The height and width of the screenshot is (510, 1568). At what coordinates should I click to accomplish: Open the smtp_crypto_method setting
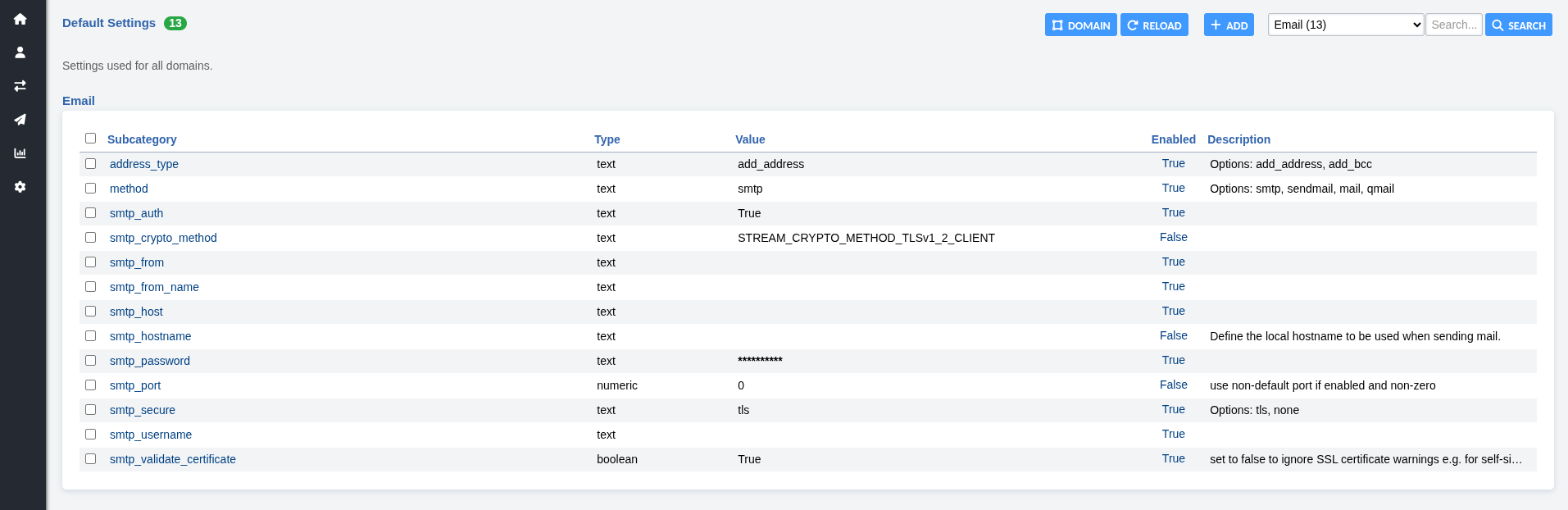(x=163, y=238)
